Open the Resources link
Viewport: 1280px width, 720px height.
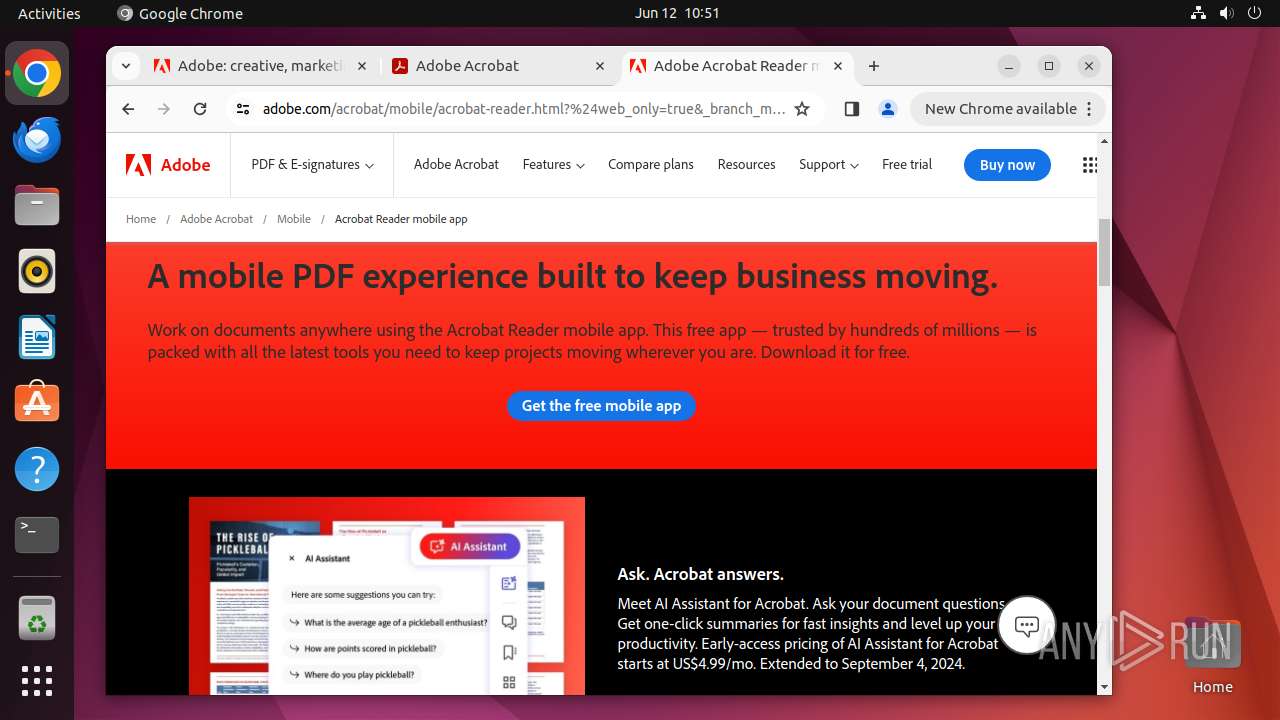pos(746,165)
